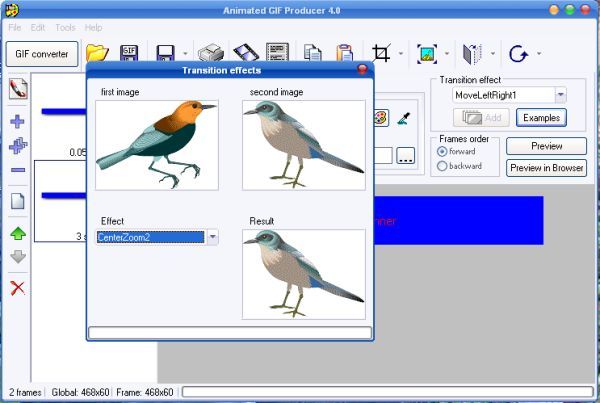Click the blank page new-frame icon
The image size is (600, 403).
tap(18, 201)
